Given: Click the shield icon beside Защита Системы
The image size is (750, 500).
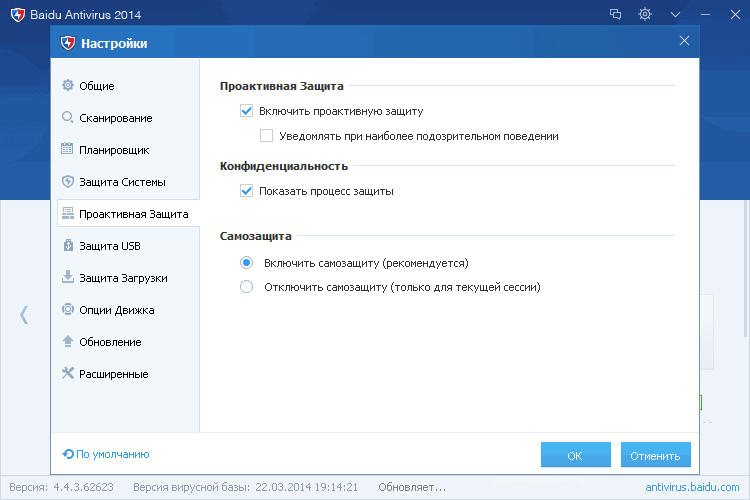Looking at the screenshot, I should click(68, 181).
